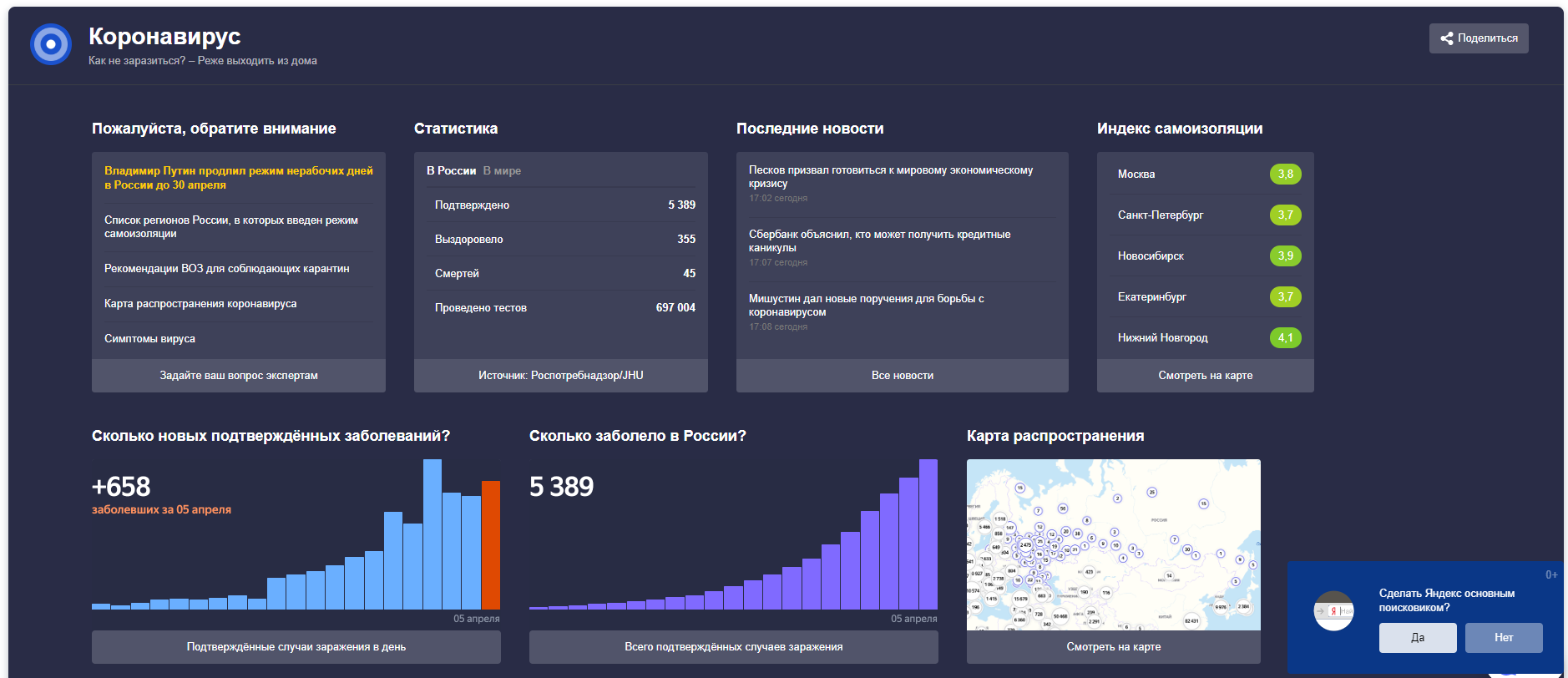
Task: Click the Как не заразиться subtitle
Action: click(203, 61)
